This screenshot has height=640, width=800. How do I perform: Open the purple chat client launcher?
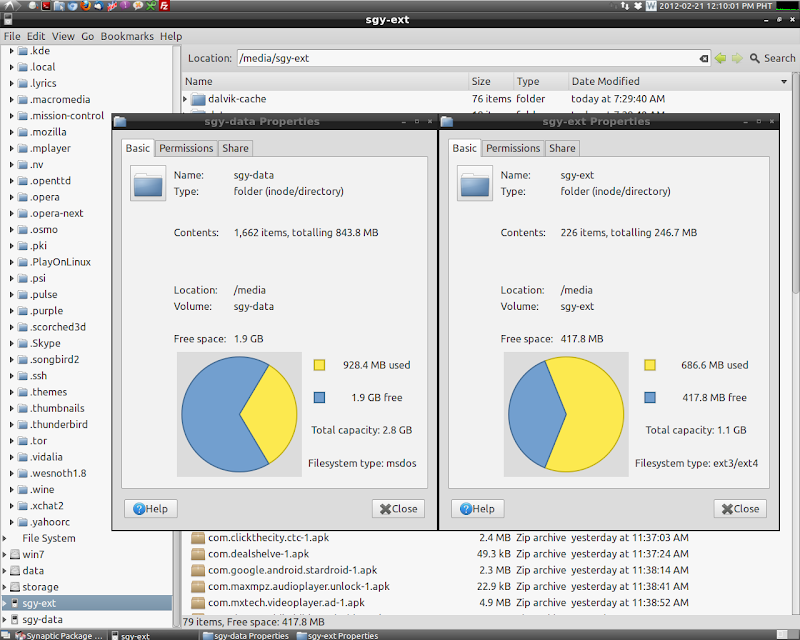(x=124, y=6)
